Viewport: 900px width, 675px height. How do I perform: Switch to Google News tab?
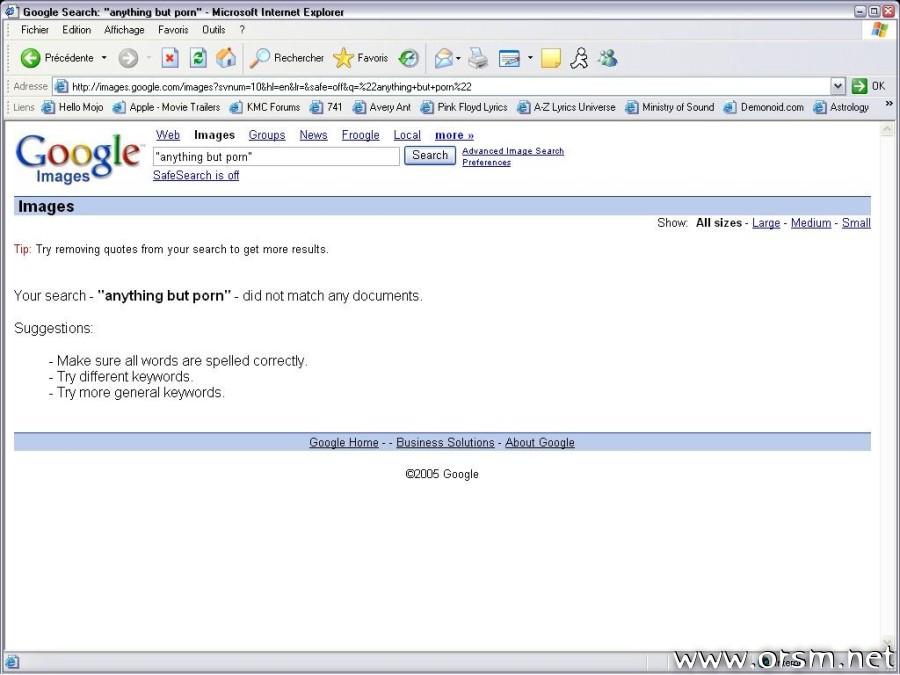pos(313,135)
